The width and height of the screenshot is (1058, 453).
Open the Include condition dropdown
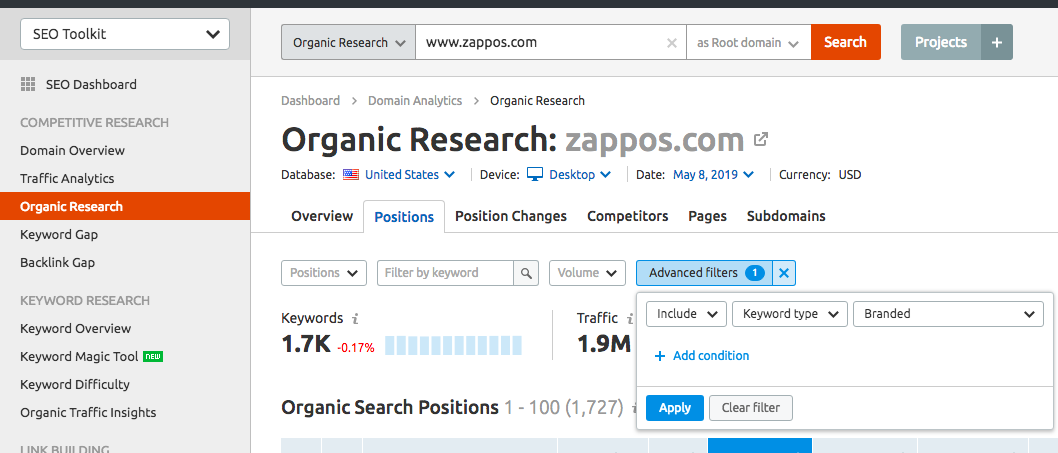point(686,314)
